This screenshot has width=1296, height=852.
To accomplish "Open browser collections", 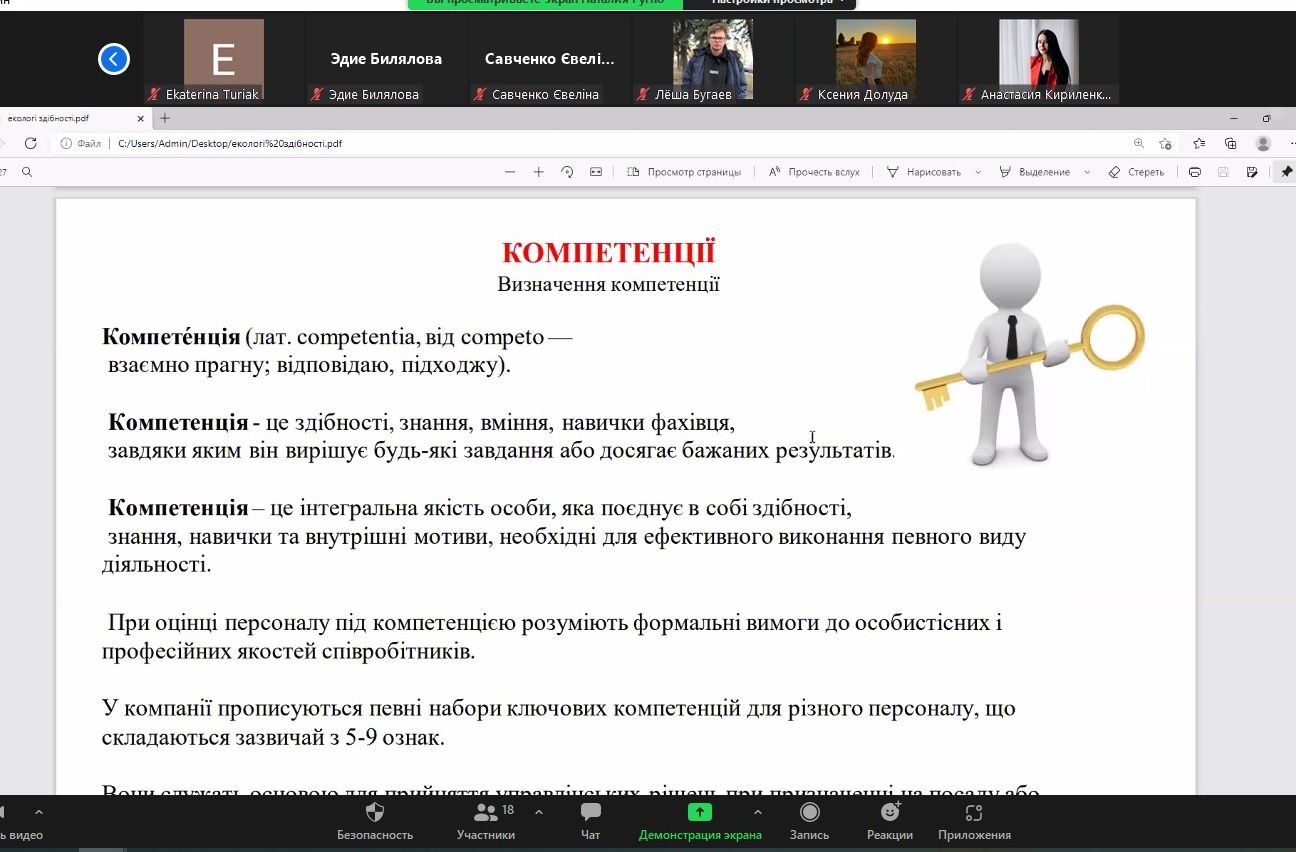I will click(1231, 143).
